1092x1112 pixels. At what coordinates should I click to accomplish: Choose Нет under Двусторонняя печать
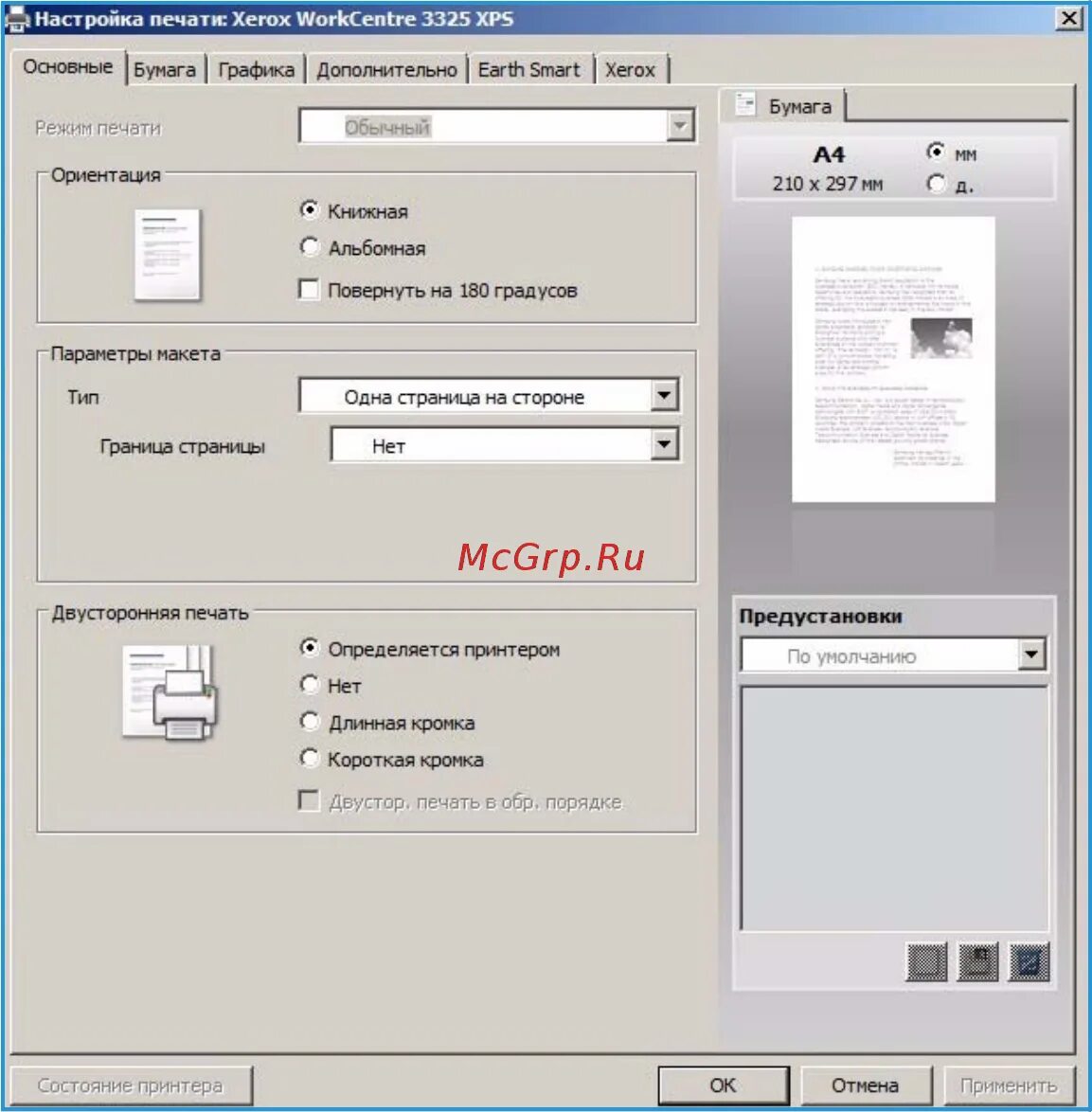click(309, 685)
